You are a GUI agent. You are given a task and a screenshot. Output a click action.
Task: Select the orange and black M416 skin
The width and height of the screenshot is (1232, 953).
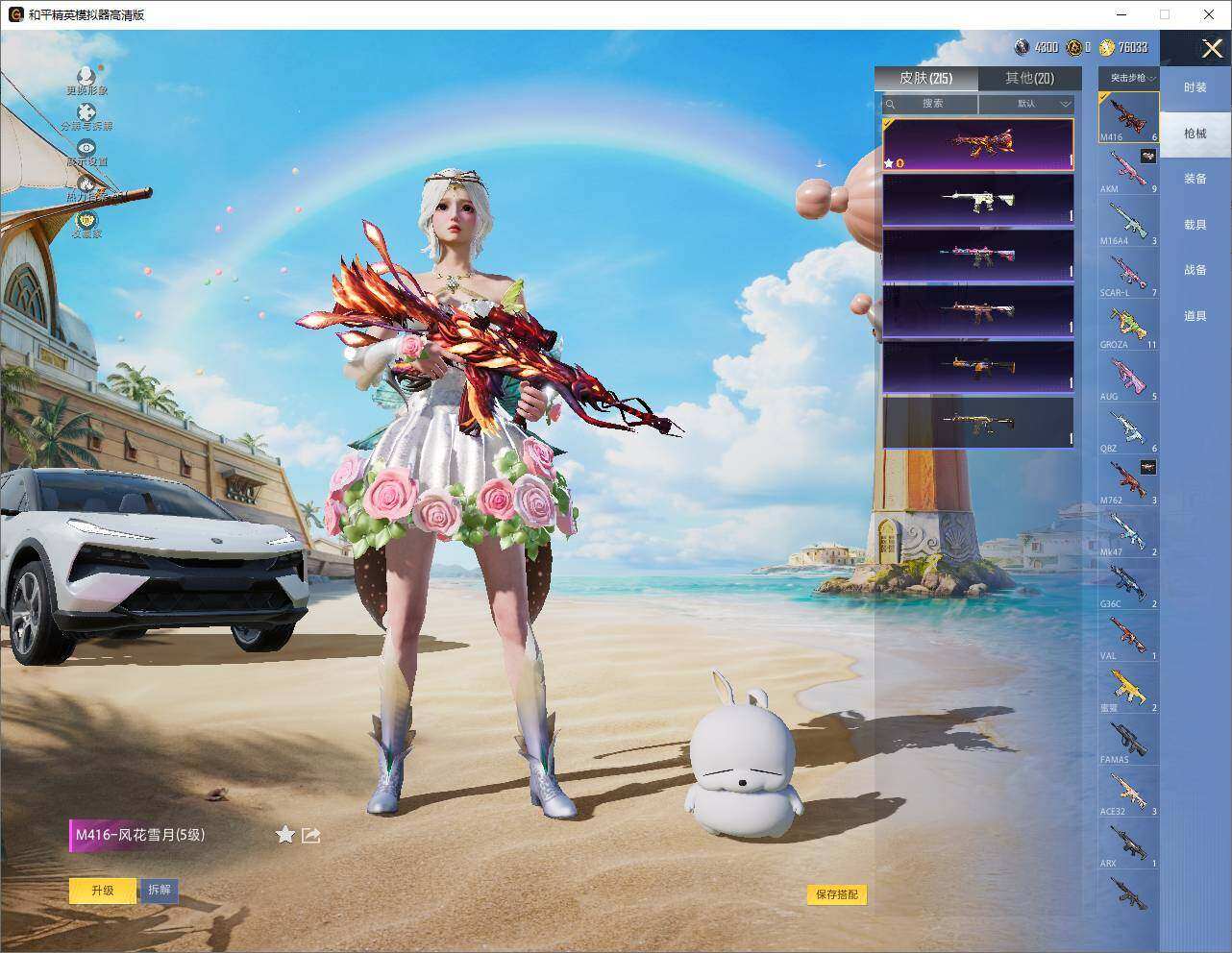pyautogui.click(x=978, y=367)
